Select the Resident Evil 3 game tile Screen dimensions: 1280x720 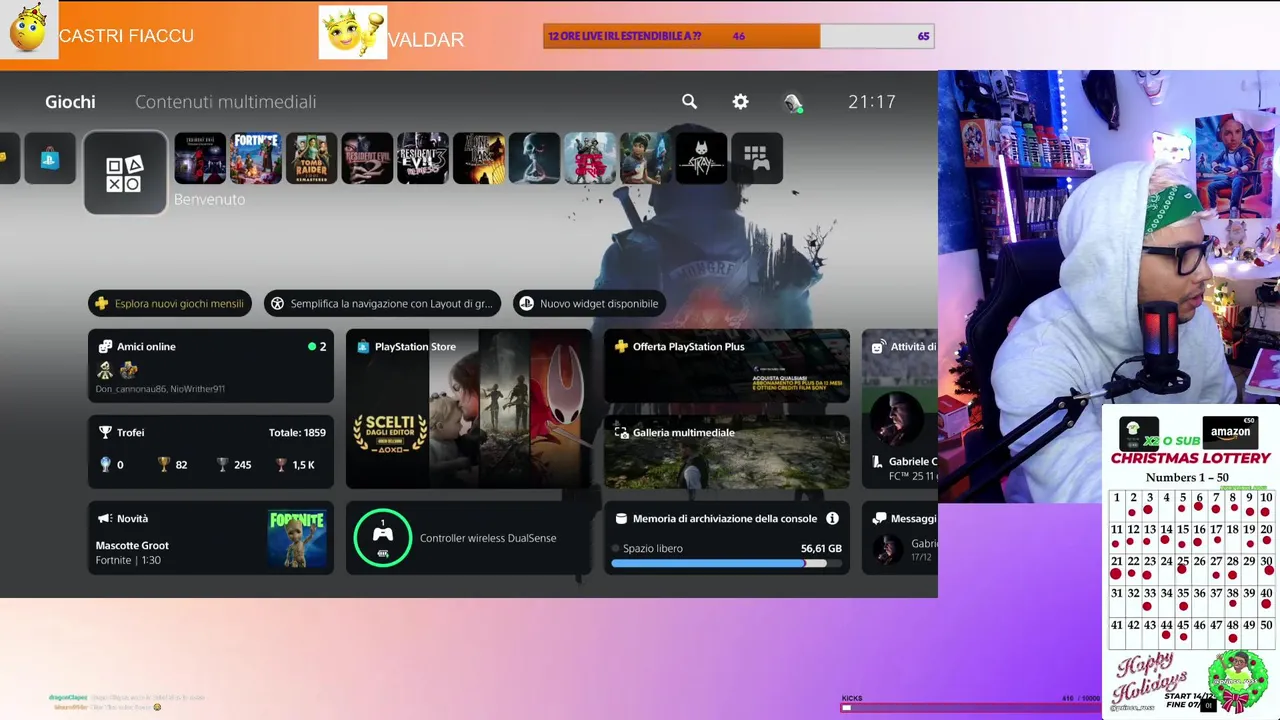click(x=423, y=159)
